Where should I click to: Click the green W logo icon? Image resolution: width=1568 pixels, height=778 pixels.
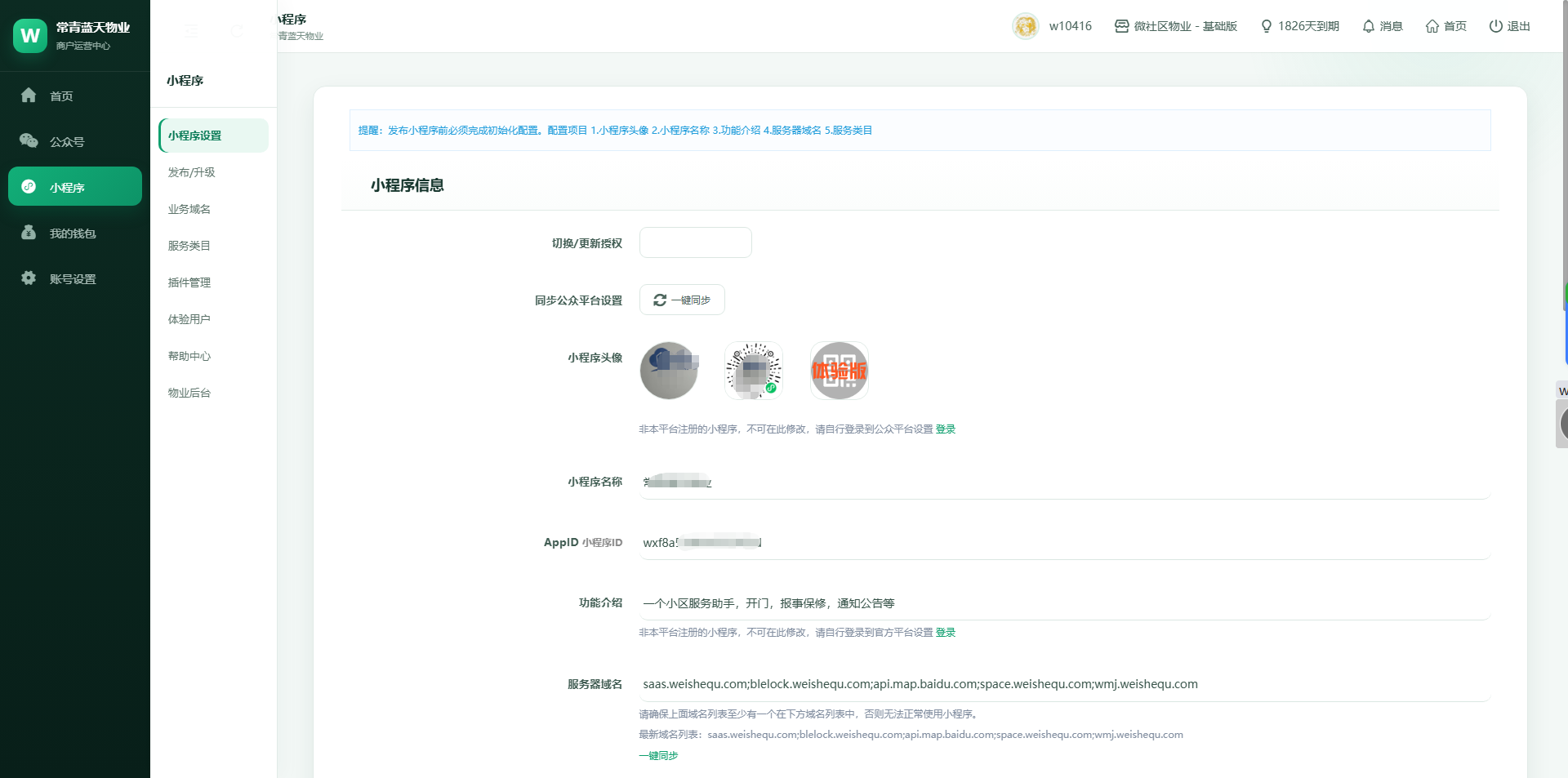[x=30, y=36]
